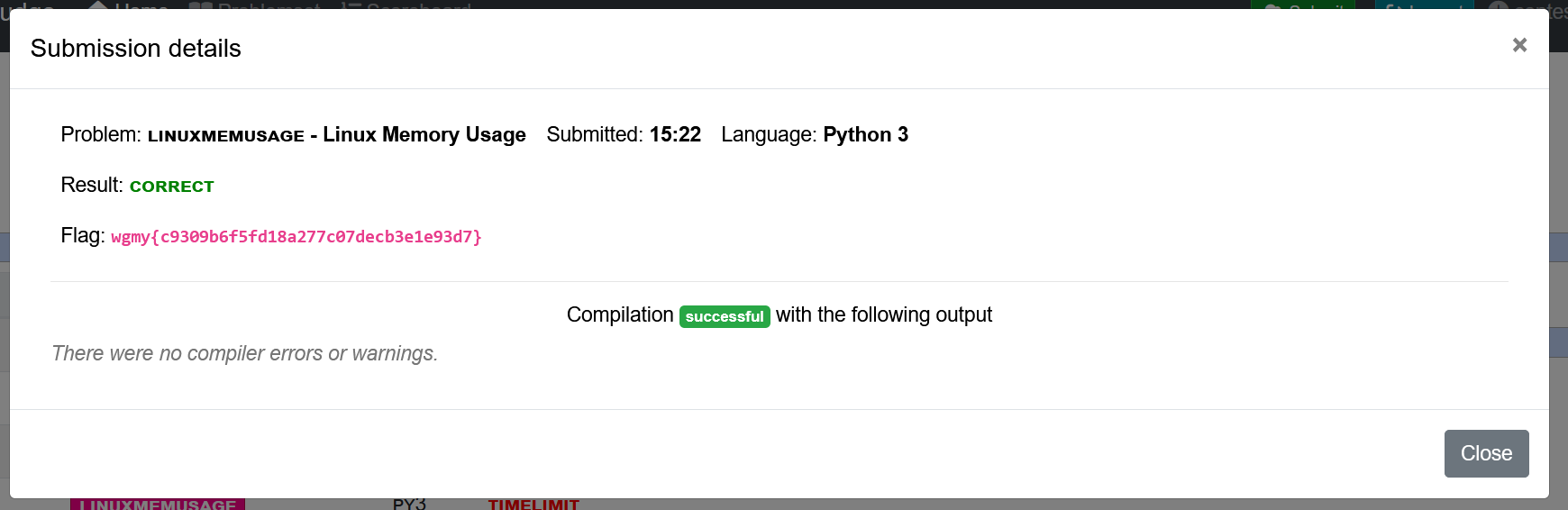Click the no compiler errors message

245,353
